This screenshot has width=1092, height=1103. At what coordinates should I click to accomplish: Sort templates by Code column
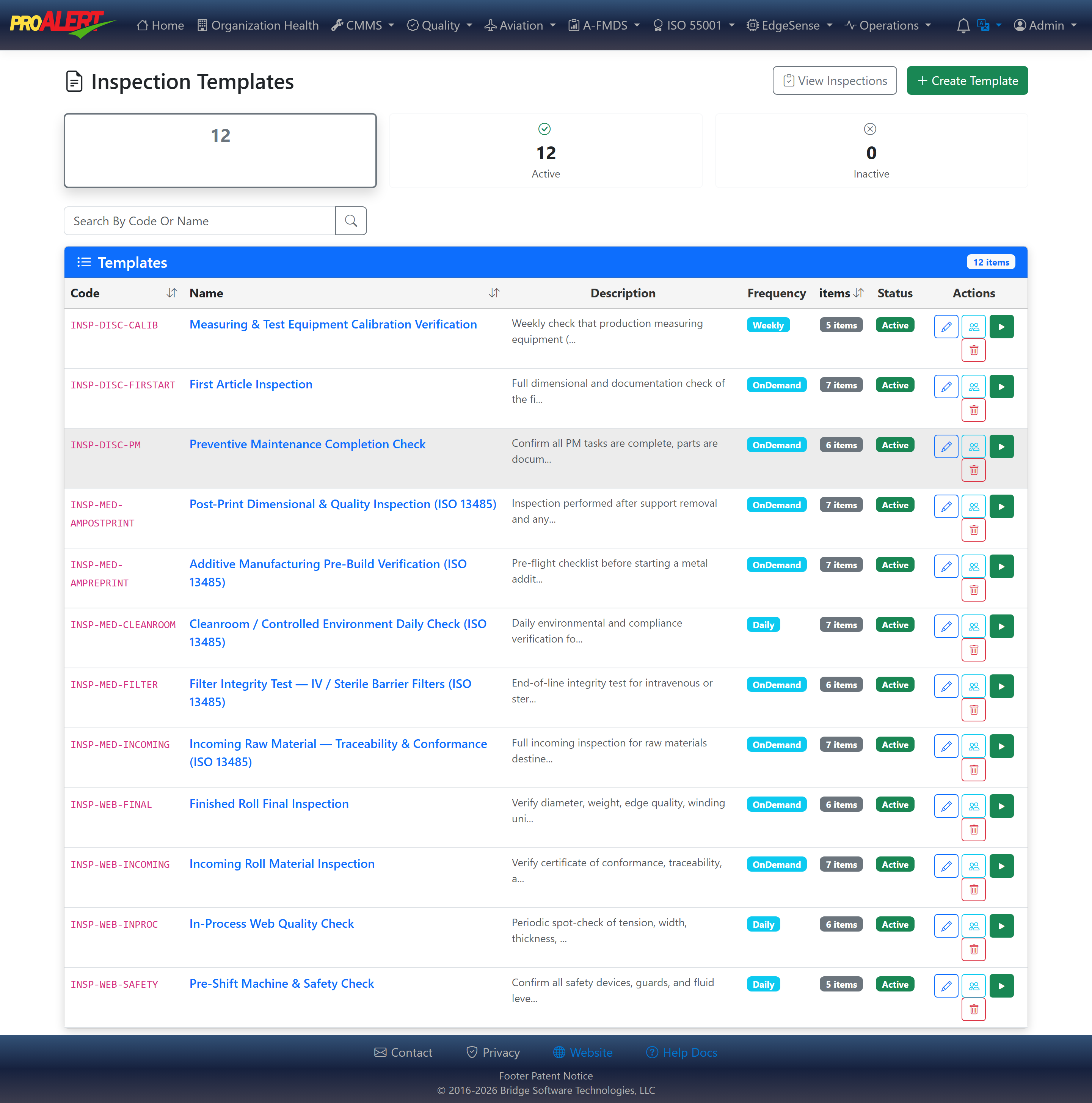tap(171, 294)
